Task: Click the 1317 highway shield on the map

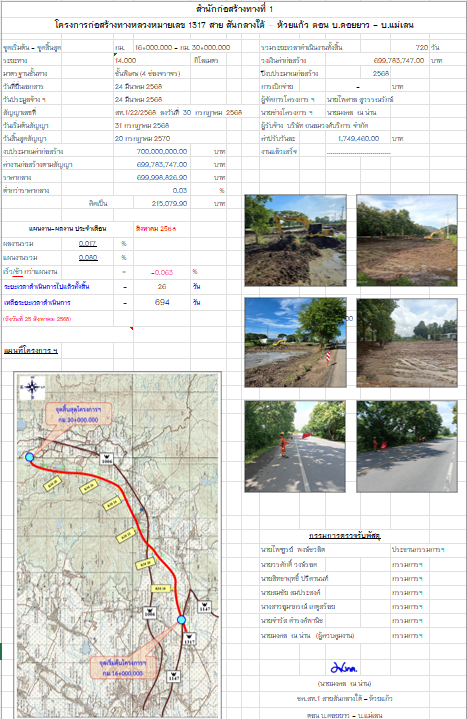Action: pyautogui.click(x=189, y=640)
